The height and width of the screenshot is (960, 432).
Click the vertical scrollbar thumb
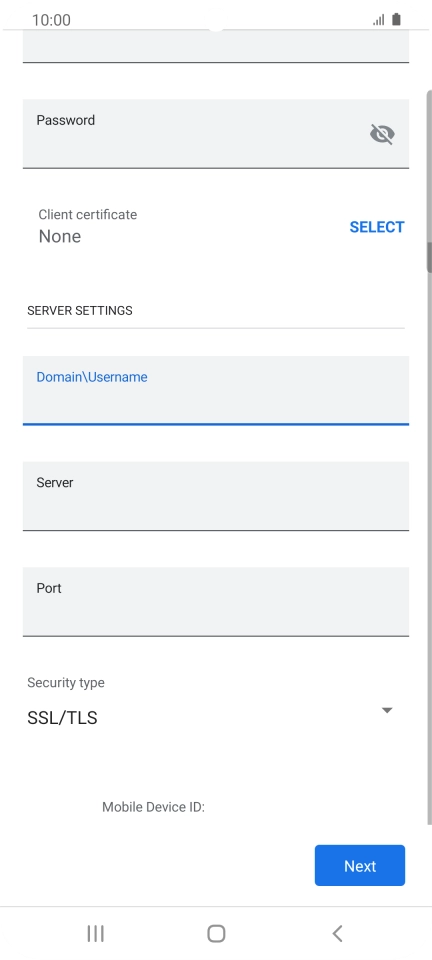430,257
